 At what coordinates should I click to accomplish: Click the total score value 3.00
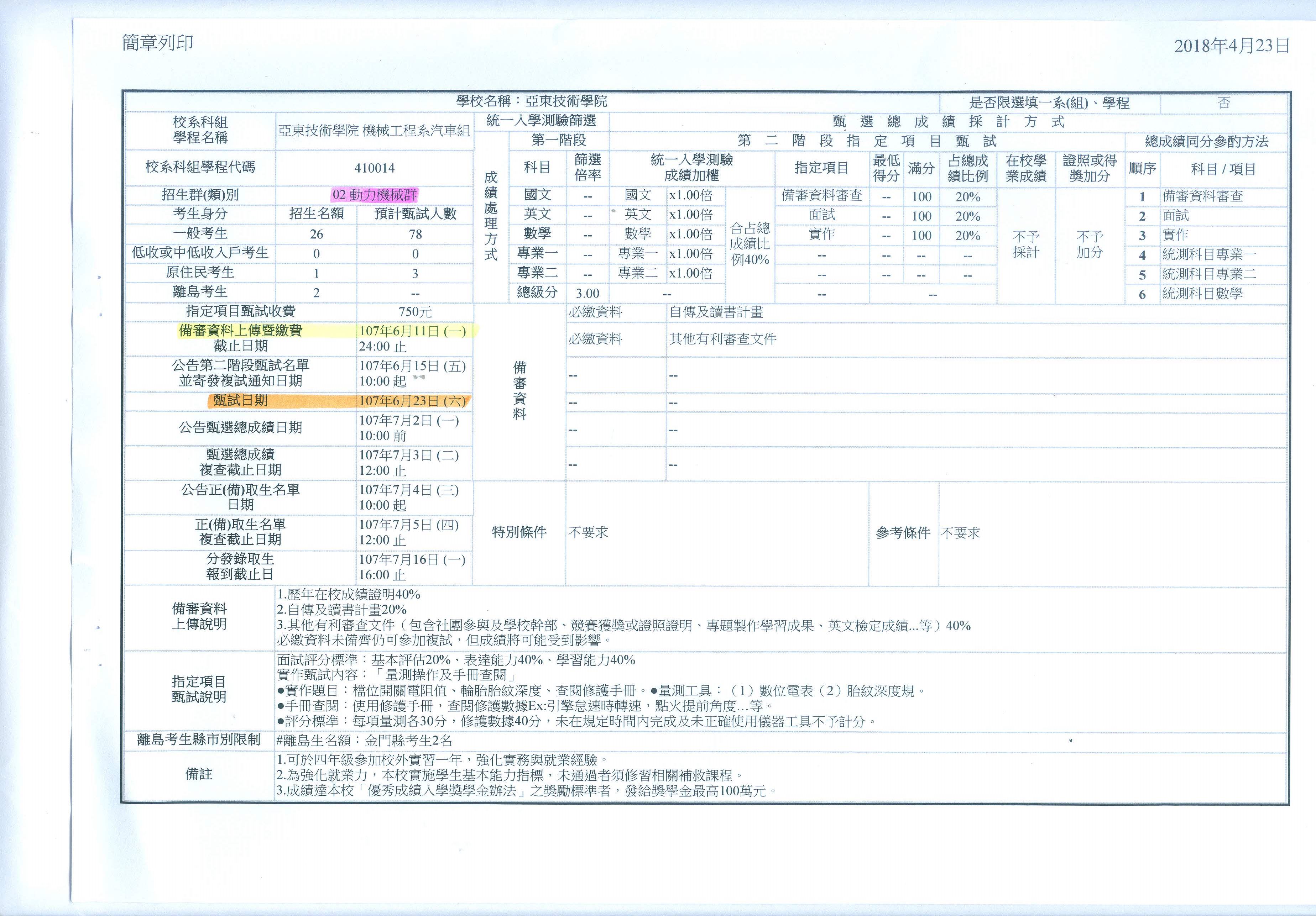(587, 293)
